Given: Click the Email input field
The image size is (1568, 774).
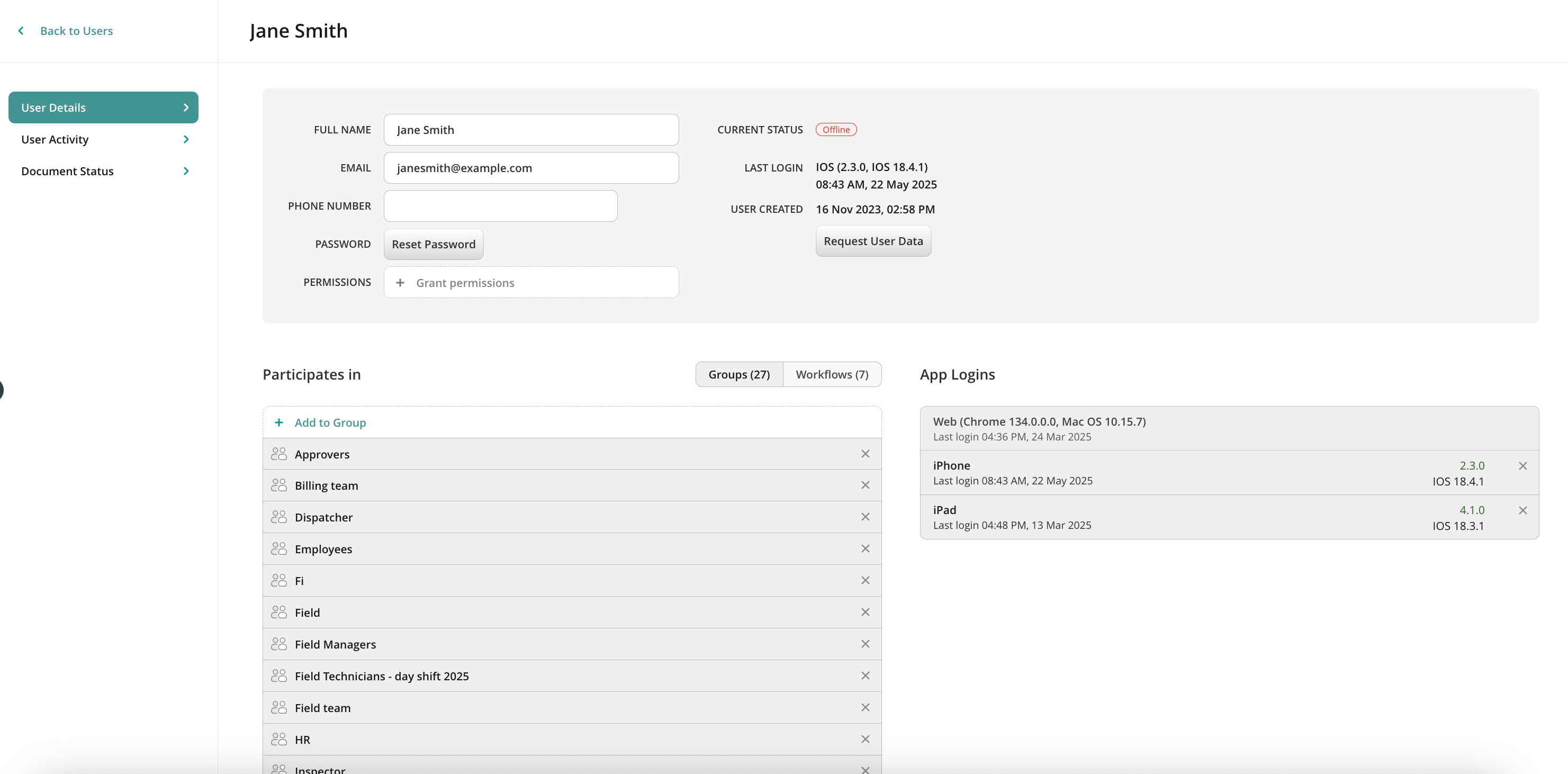Looking at the screenshot, I should tap(531, 168).
